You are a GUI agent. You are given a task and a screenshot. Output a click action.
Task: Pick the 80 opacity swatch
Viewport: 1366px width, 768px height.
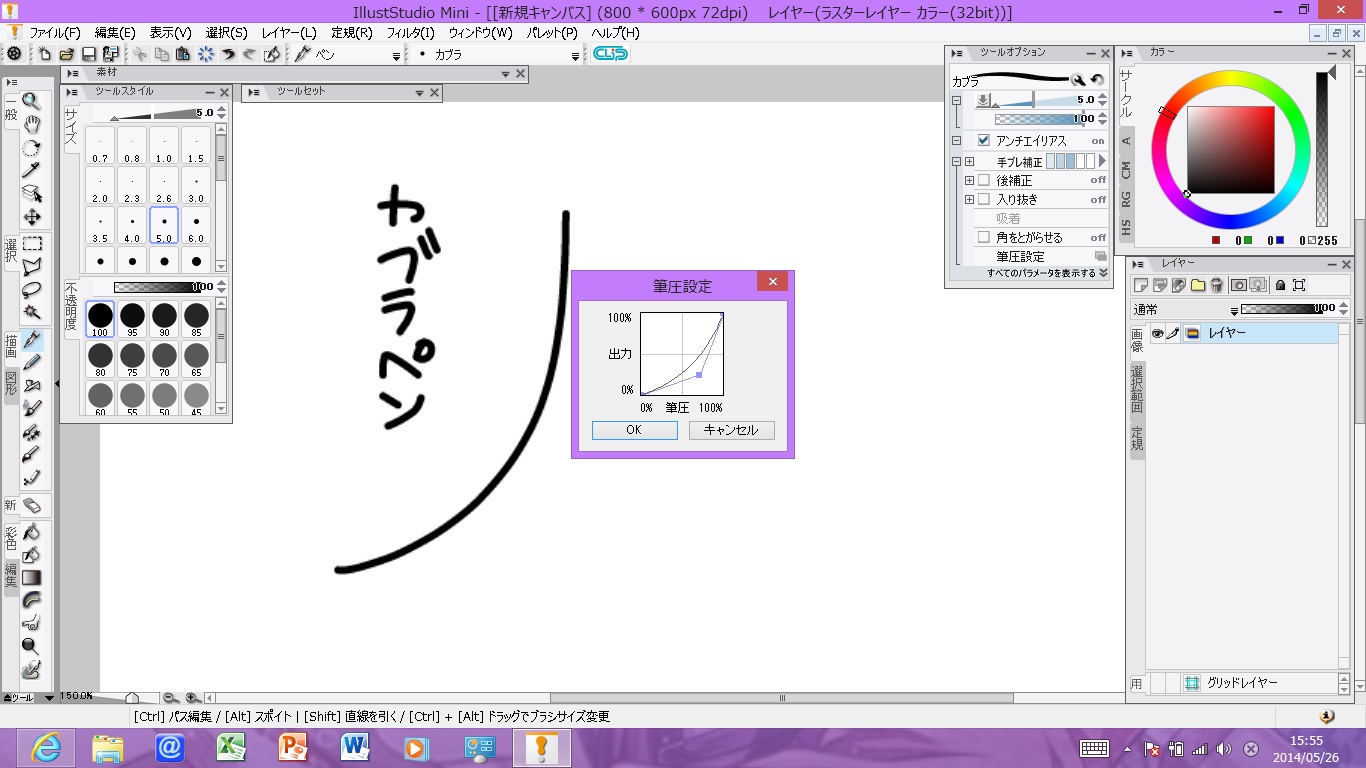click(100, 356)
